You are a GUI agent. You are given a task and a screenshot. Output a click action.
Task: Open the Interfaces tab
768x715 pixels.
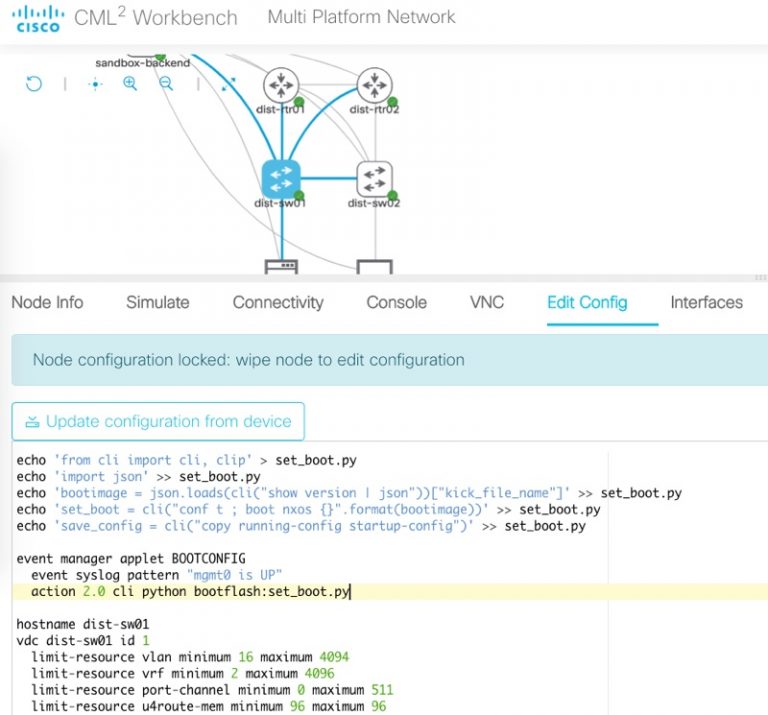(706, 302)
